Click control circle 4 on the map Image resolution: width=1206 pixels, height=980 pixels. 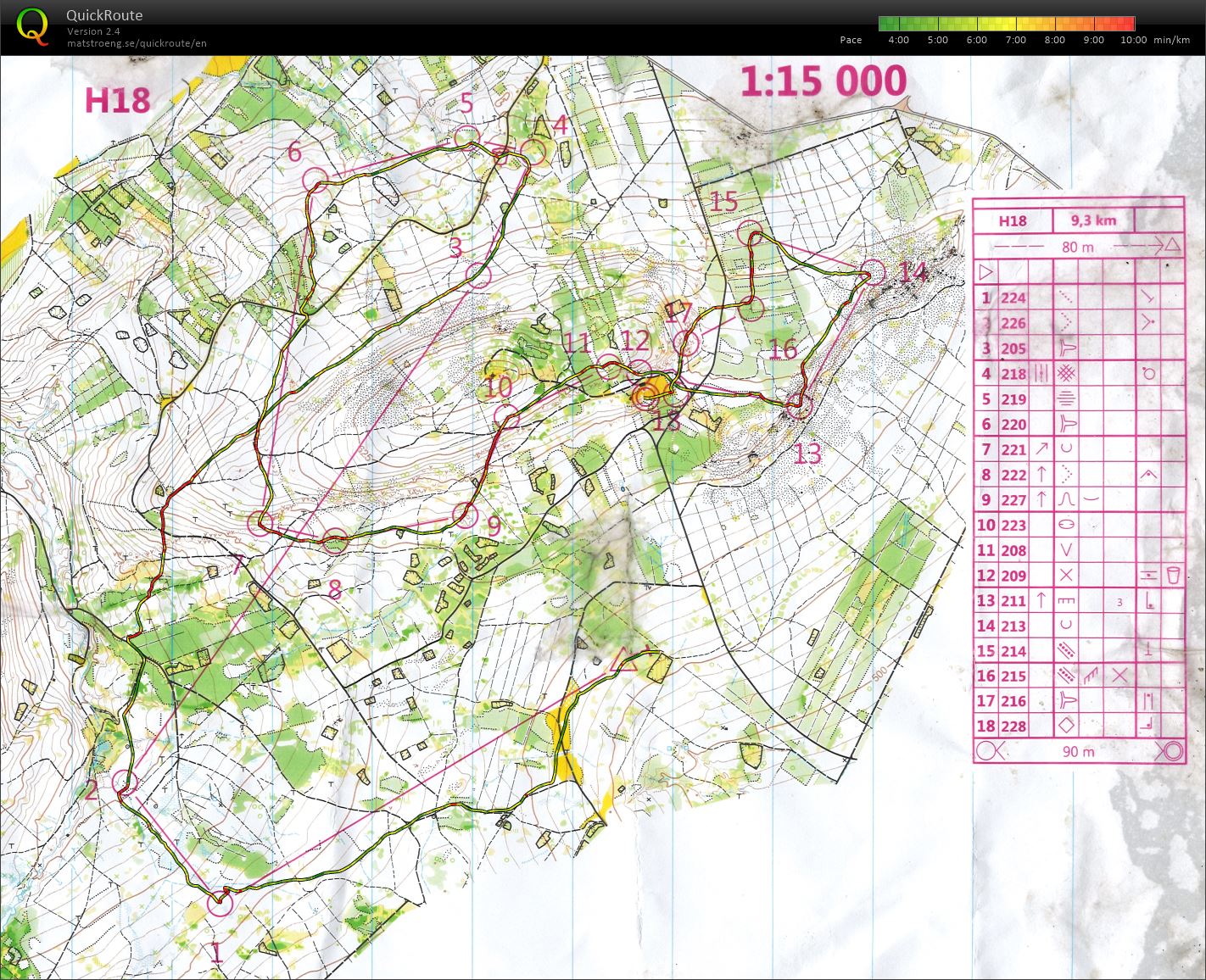point(533,153)
